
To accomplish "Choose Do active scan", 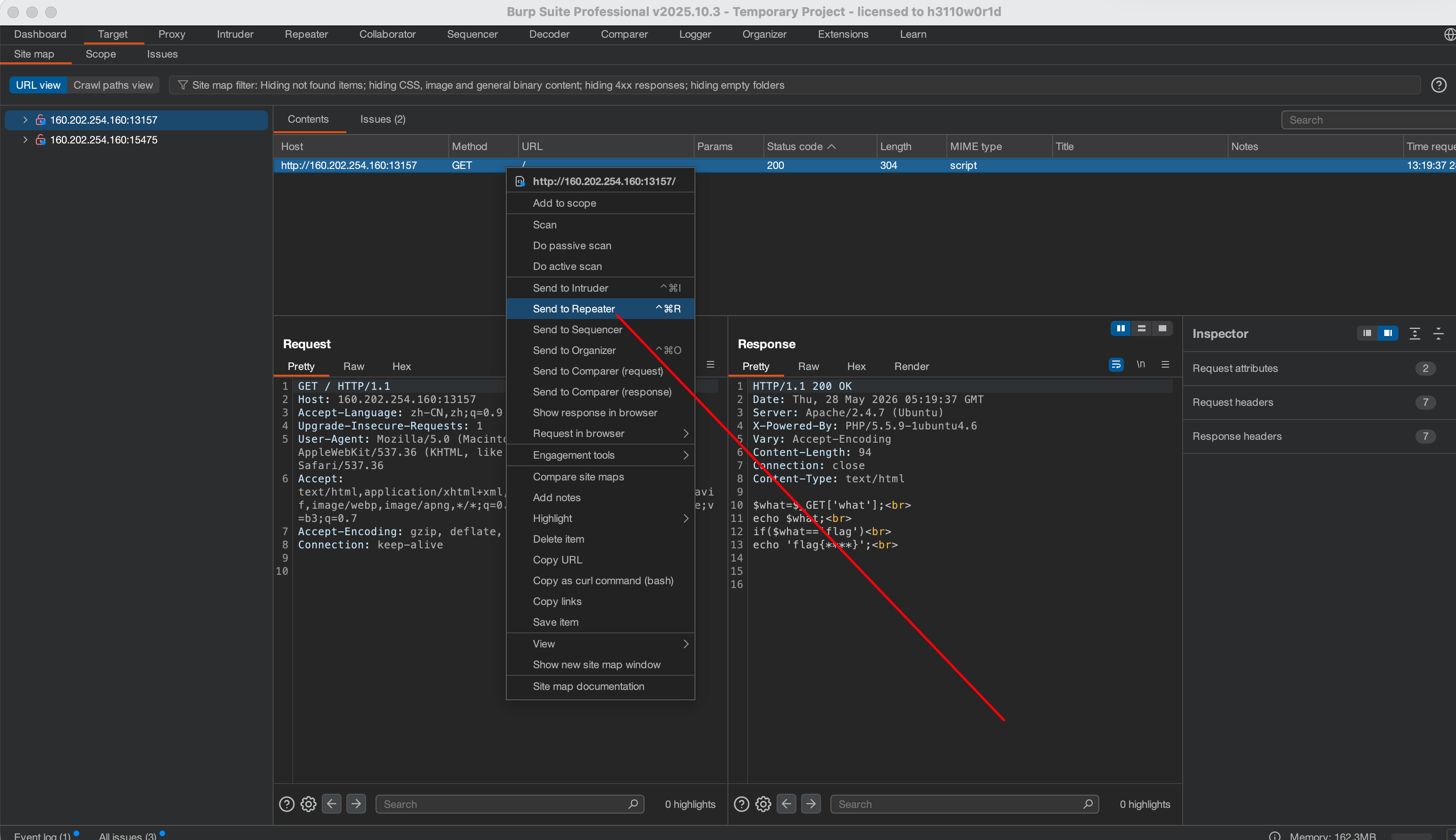I will click(x=600, y=266).
